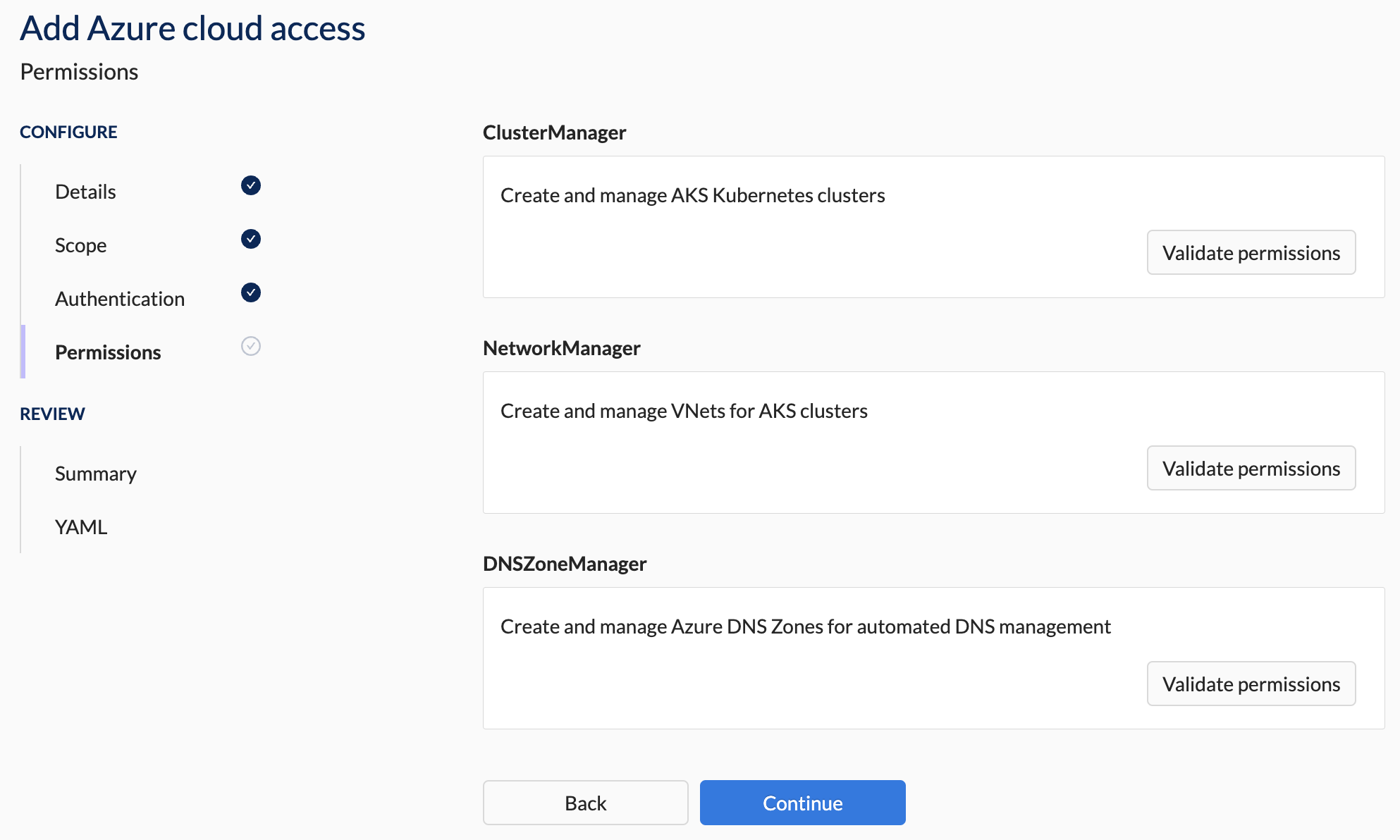This screenshot has width=1400, height=840.
Task: Click the Details step completed checkmark icon
Action: [x=251, y=185]
